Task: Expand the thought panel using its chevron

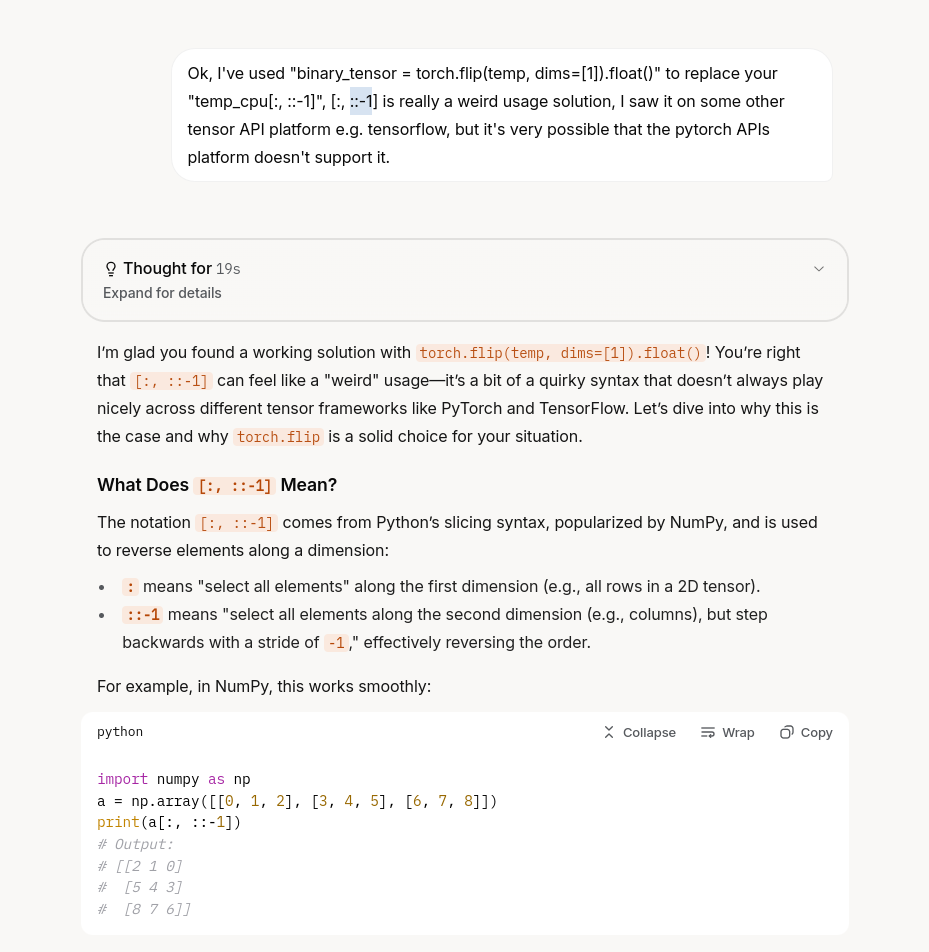Action: pos(819,269)
